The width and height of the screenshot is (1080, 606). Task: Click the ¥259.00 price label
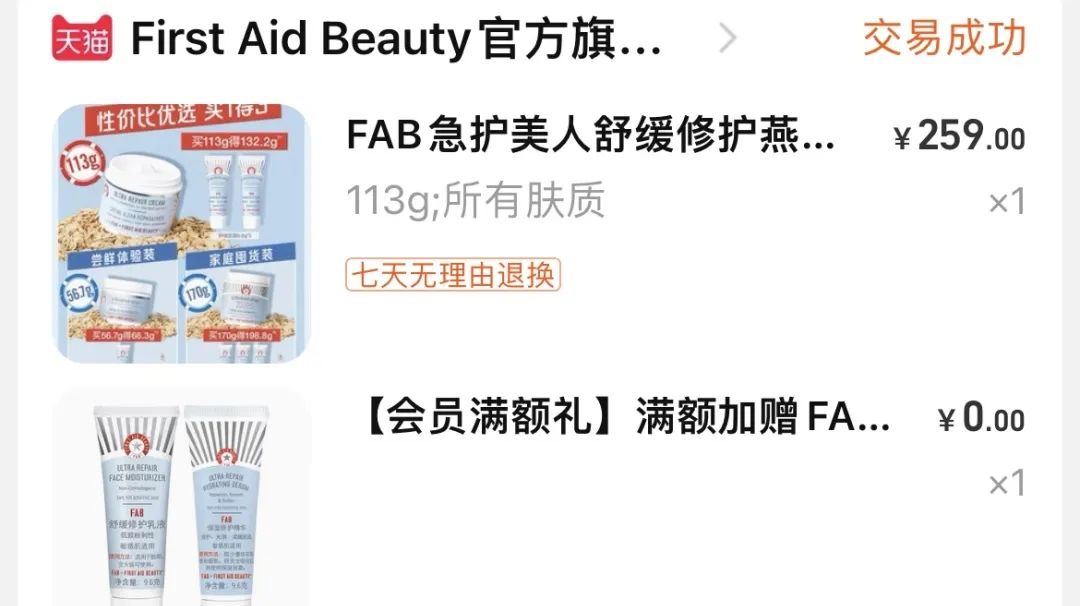click(959, 136)
